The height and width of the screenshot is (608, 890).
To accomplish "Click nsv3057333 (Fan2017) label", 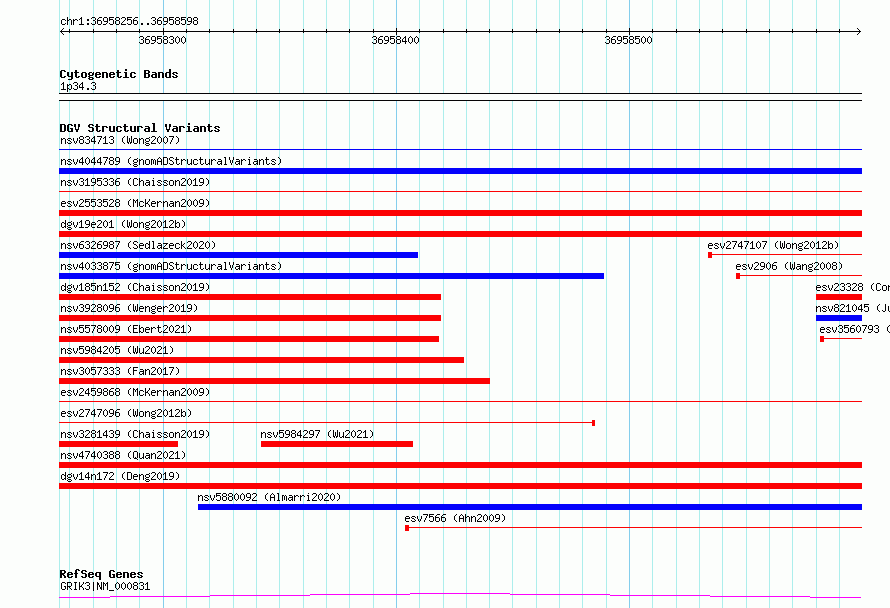I will pos(120,371).
